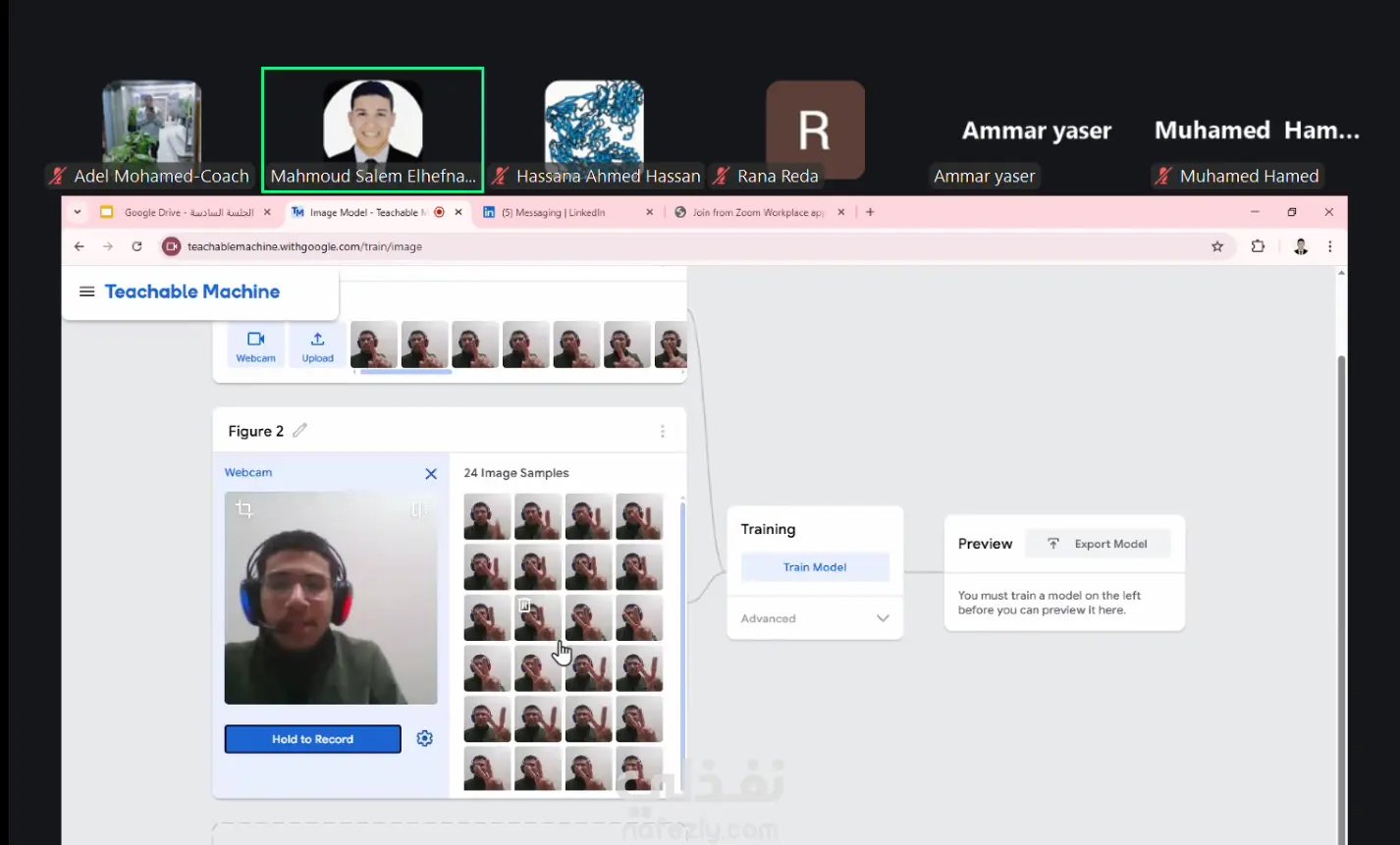Click the teachablemachine.withgoogle.com URL field

tap(305, 246)
